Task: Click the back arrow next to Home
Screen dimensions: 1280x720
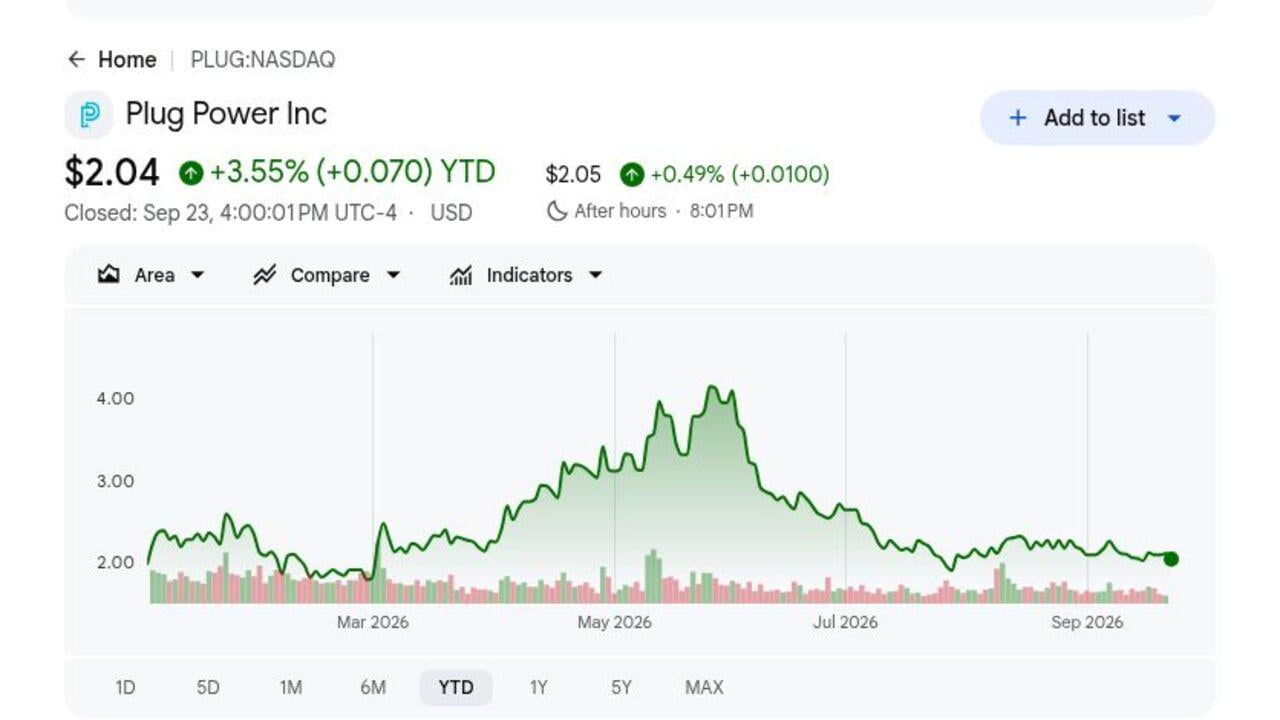Action: [x=76, y=60]
